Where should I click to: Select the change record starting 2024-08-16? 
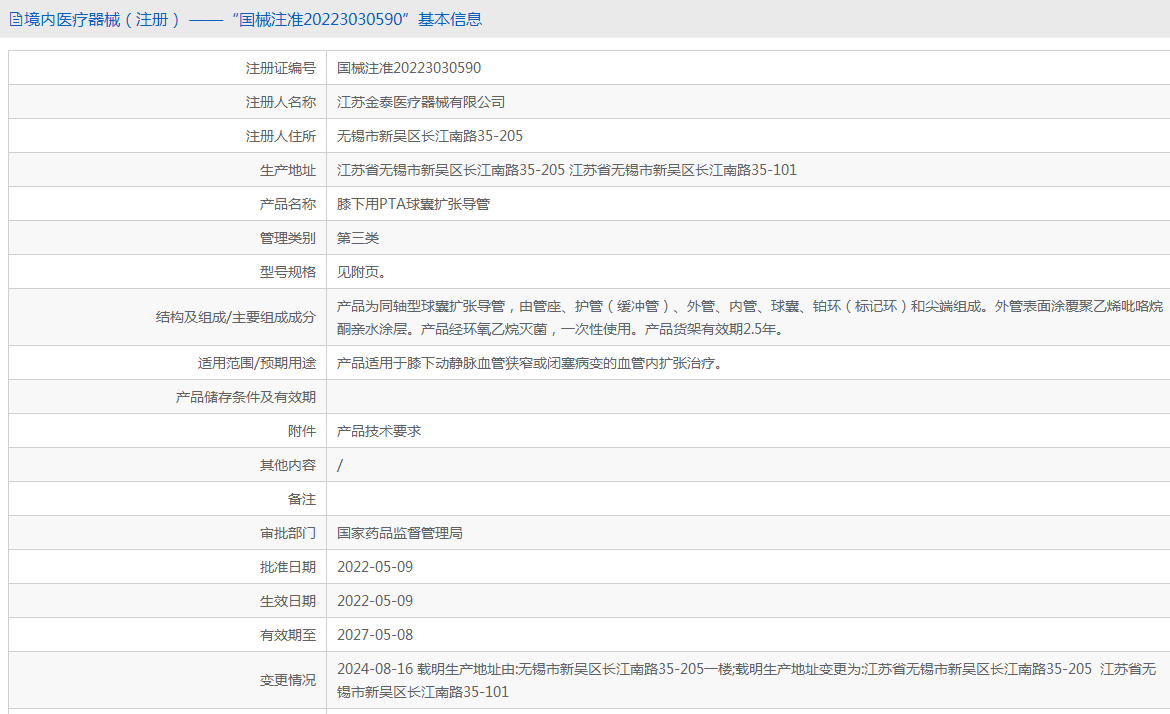point(746,680)
